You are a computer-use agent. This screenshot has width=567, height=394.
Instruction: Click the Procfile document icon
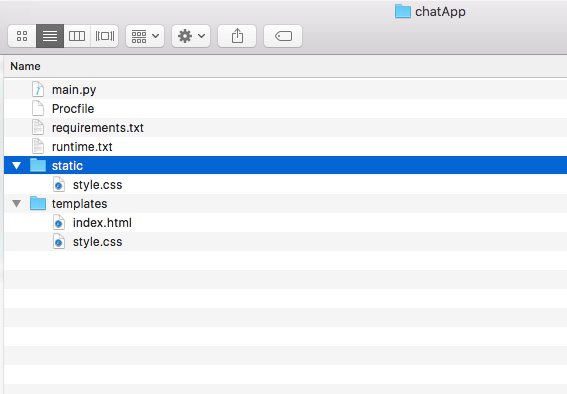[38, 108]
